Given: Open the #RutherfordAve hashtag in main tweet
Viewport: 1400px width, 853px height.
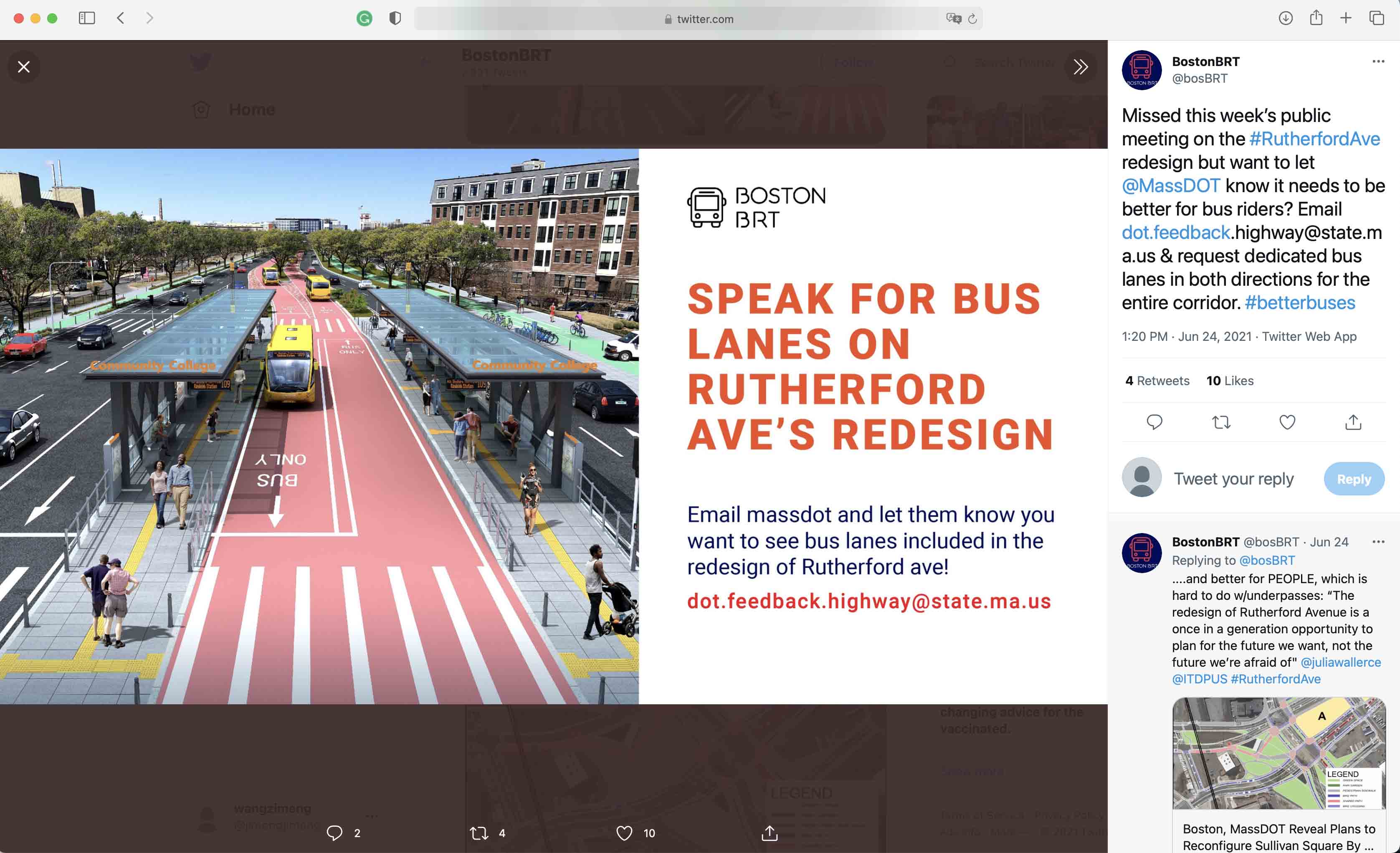Looking at the screenshot, I should (1314, 139).
